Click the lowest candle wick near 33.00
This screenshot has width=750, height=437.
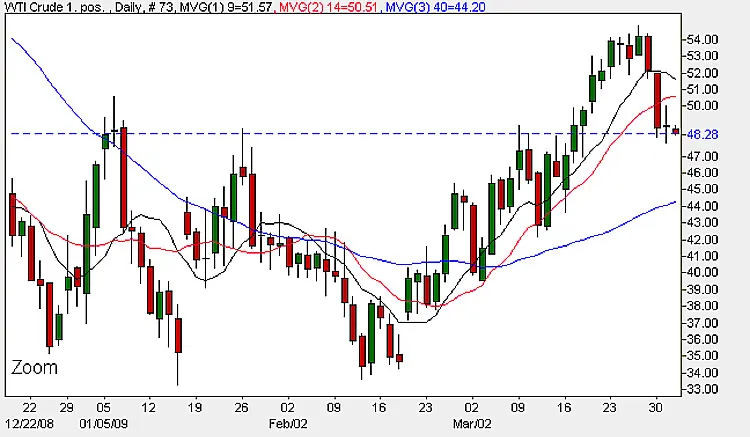pyautogui.click(x=178, y=369)
